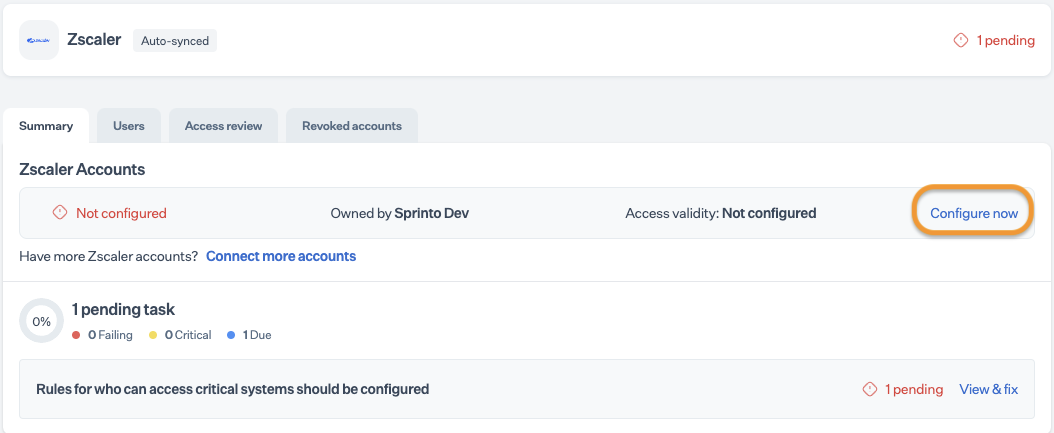Click the blue Due status dot
This screenshot has width=1054, height=433.
[231, 335]
